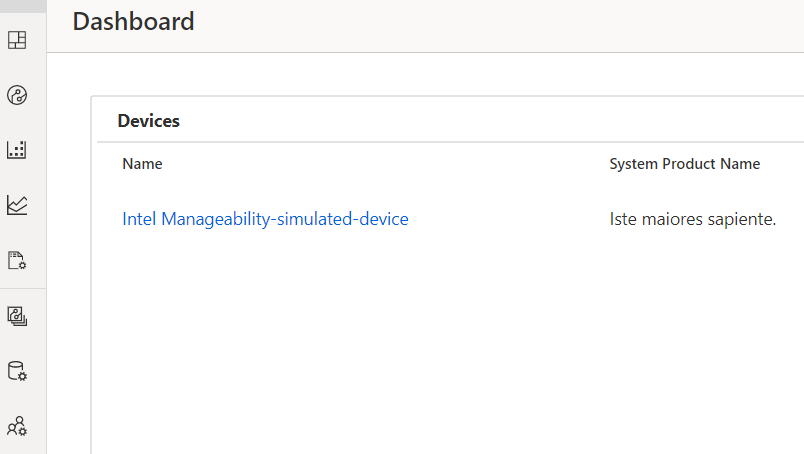Select the 'Iste maiores sapiente.' cell
The image size is (804, 454).
692,219
